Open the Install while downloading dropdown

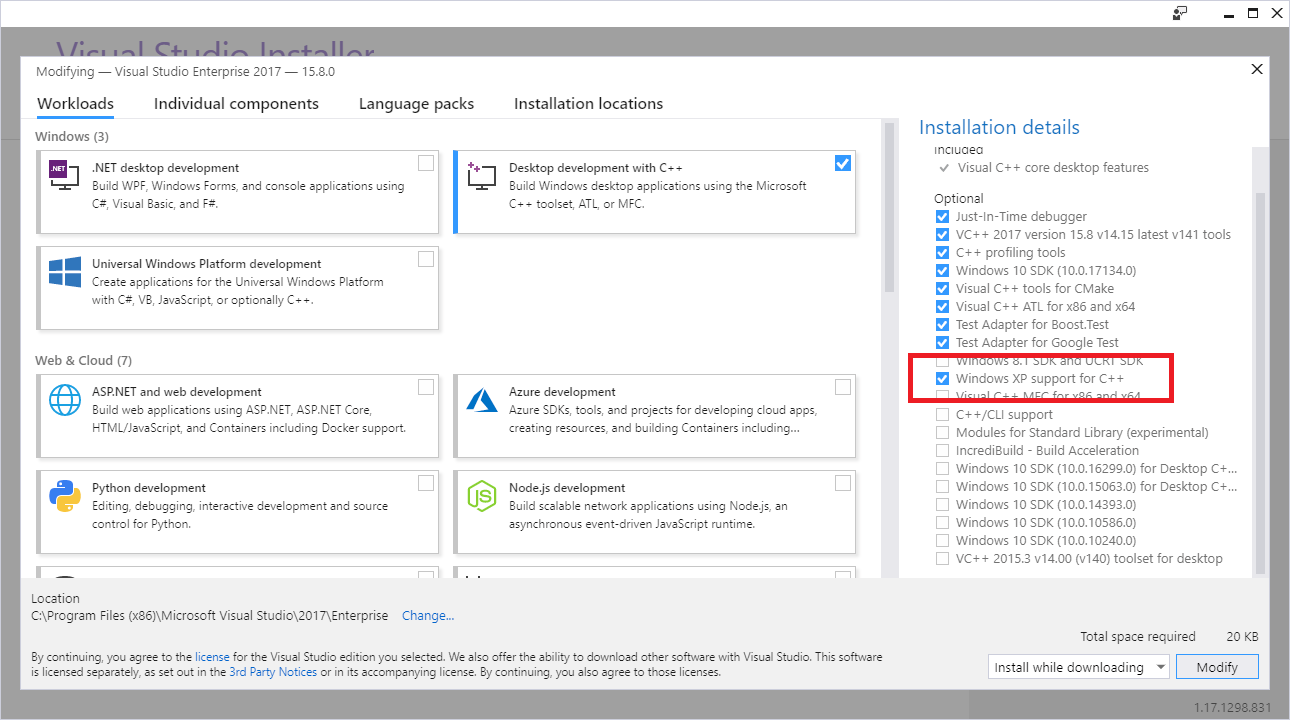(1078, 667)
